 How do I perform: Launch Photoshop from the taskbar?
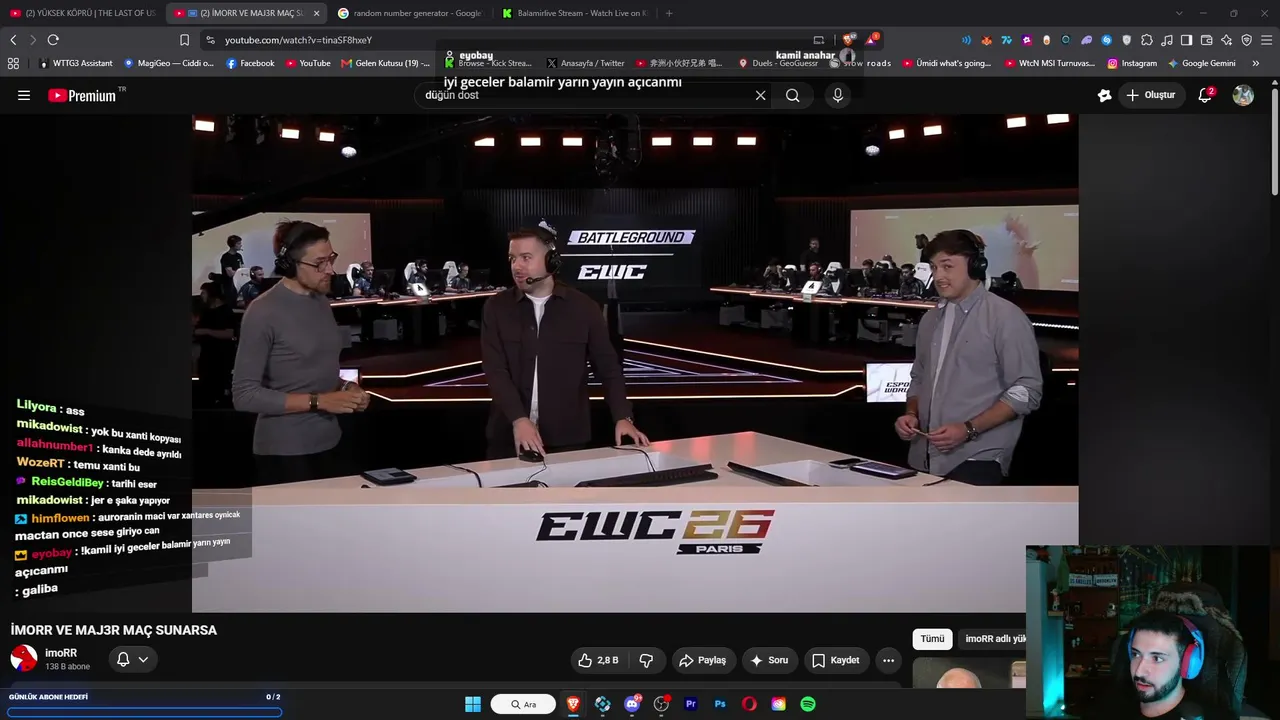pyautogui.click(x=720, y=704)
